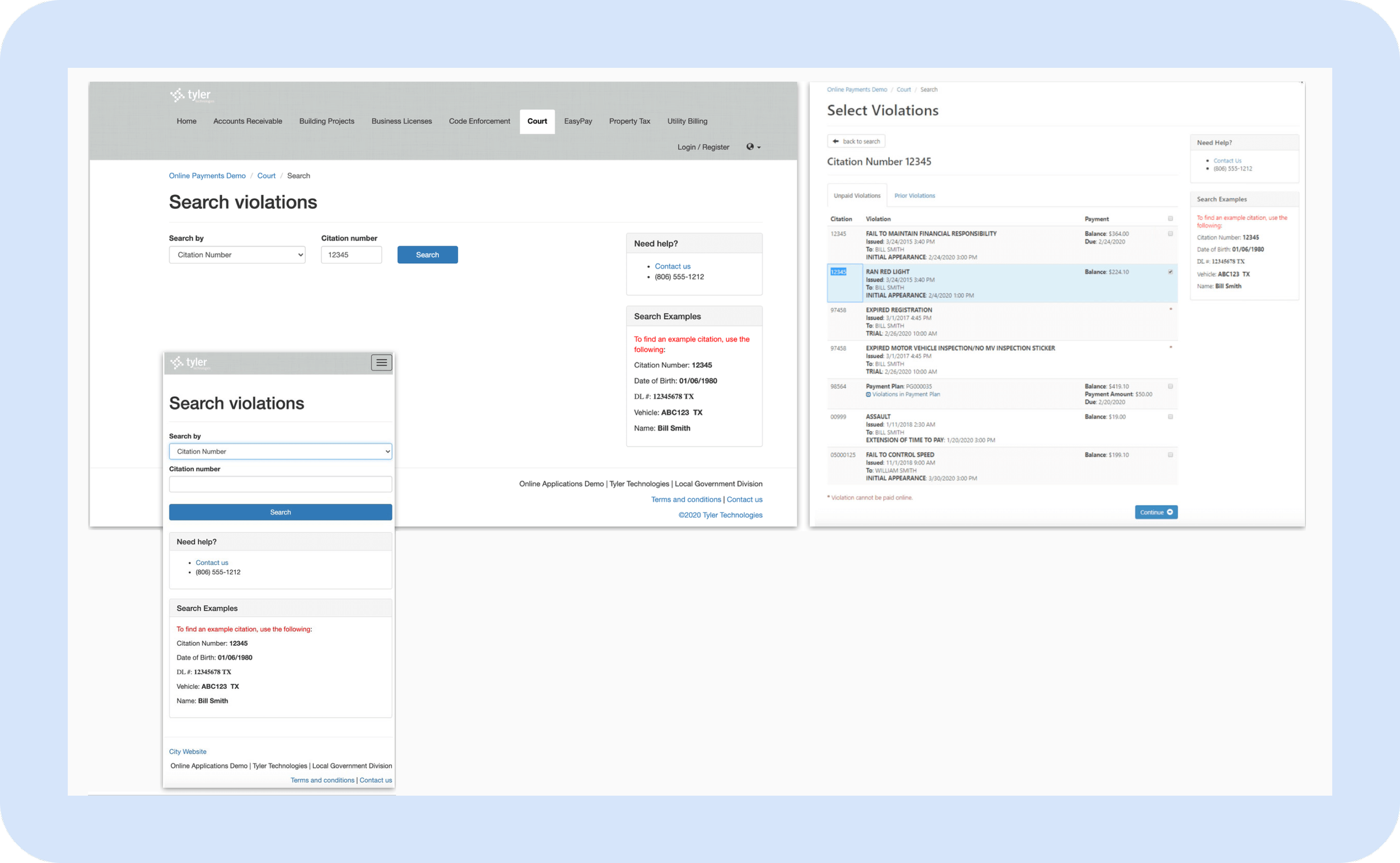Open the City Website link
The height and width of the screenshot is (863, 1400).
tap(187, 751)
